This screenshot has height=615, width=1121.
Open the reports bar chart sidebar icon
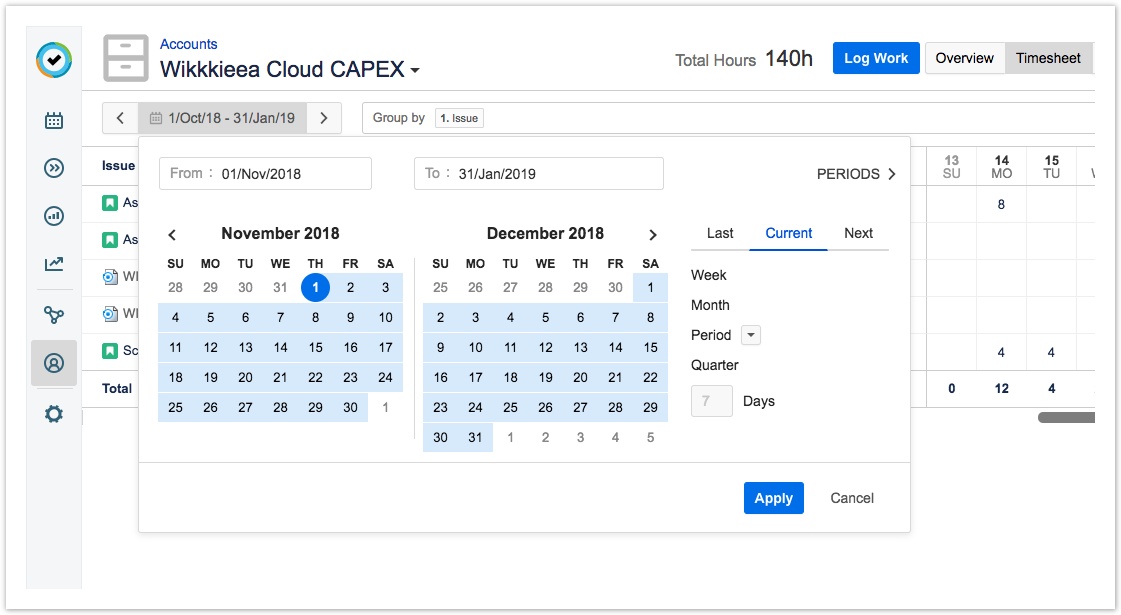(x=54, y=216)
